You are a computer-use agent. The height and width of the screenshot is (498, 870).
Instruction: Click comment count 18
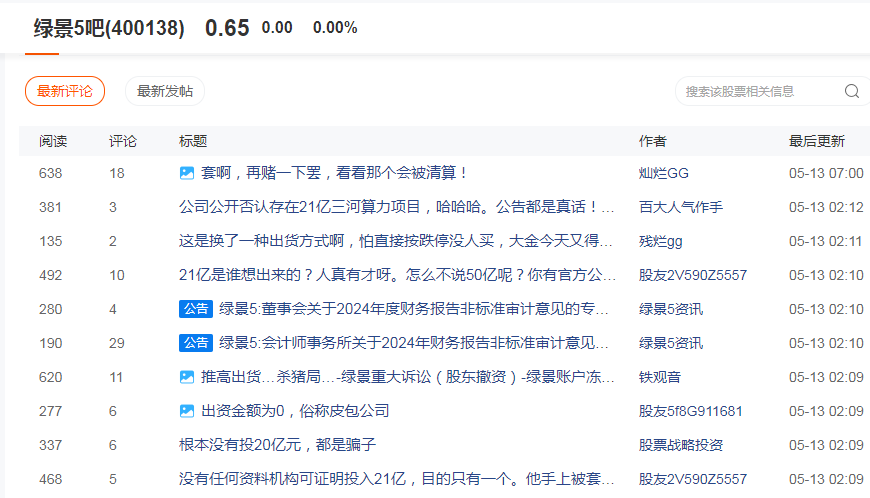pos(117,173)
